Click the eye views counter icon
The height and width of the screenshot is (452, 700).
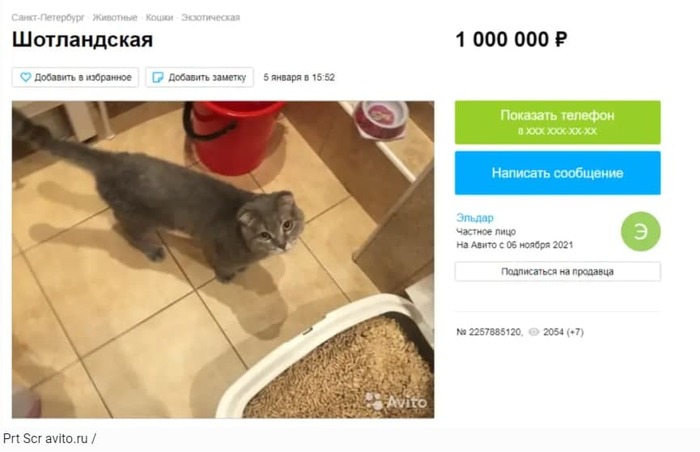click(533, 332)
